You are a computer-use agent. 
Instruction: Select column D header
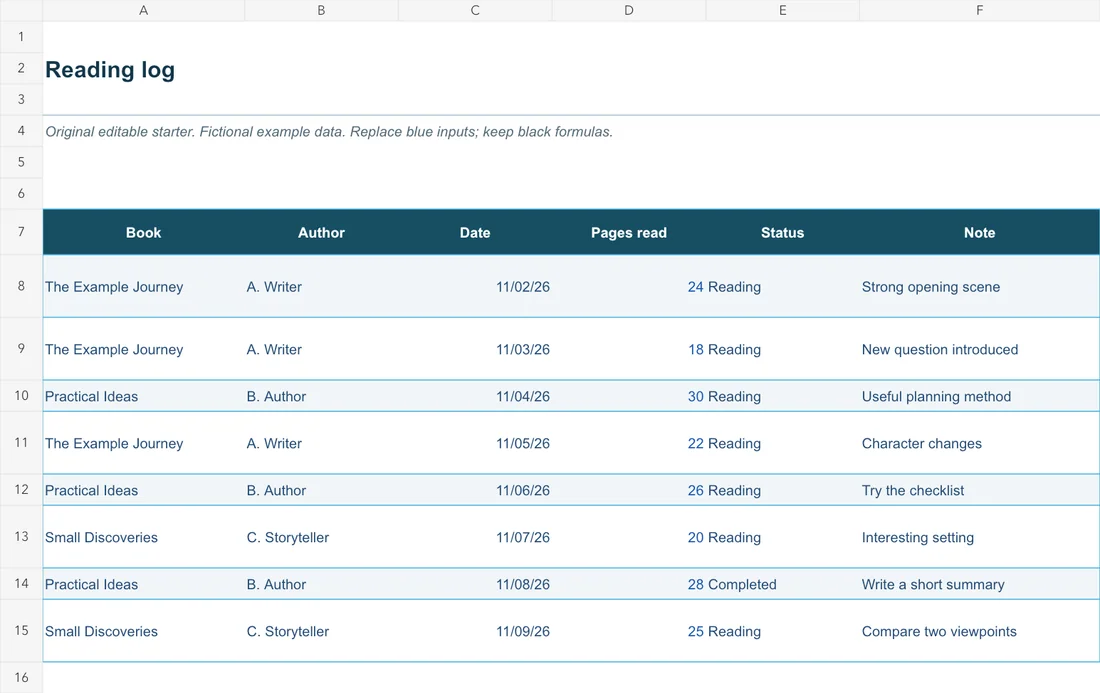point(629,10)
